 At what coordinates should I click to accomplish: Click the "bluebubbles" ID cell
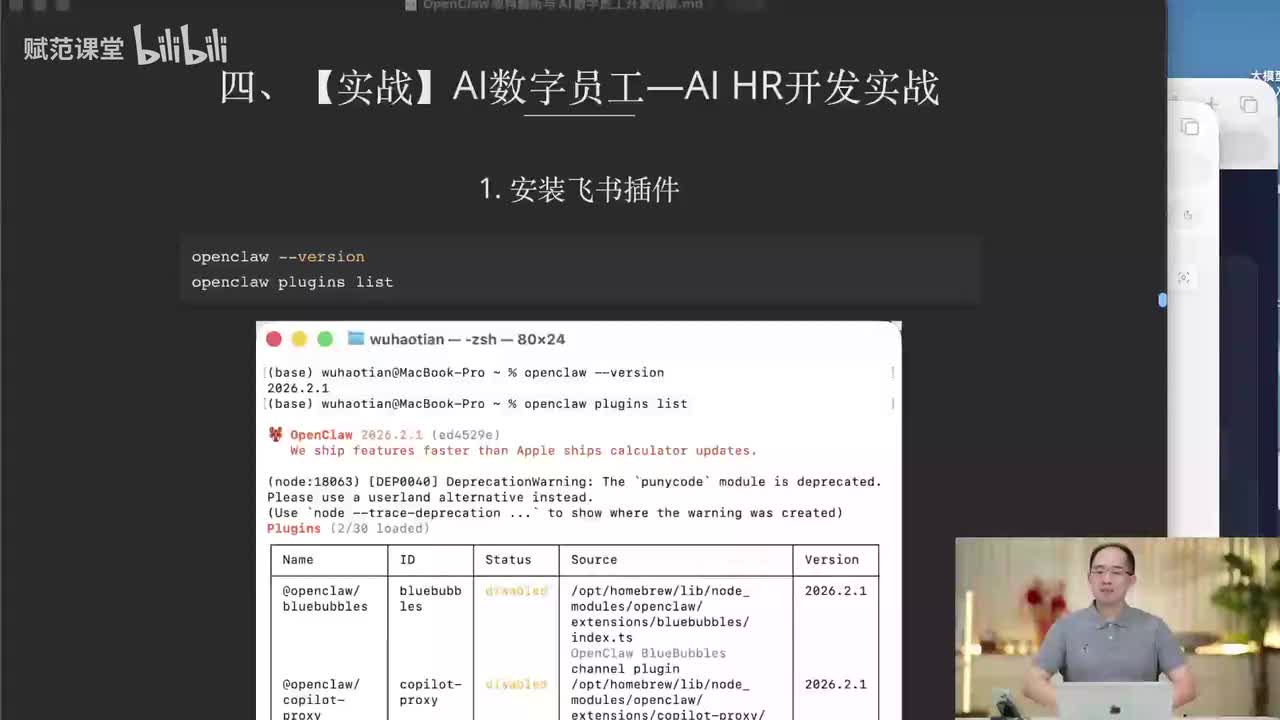coord(430,599)
